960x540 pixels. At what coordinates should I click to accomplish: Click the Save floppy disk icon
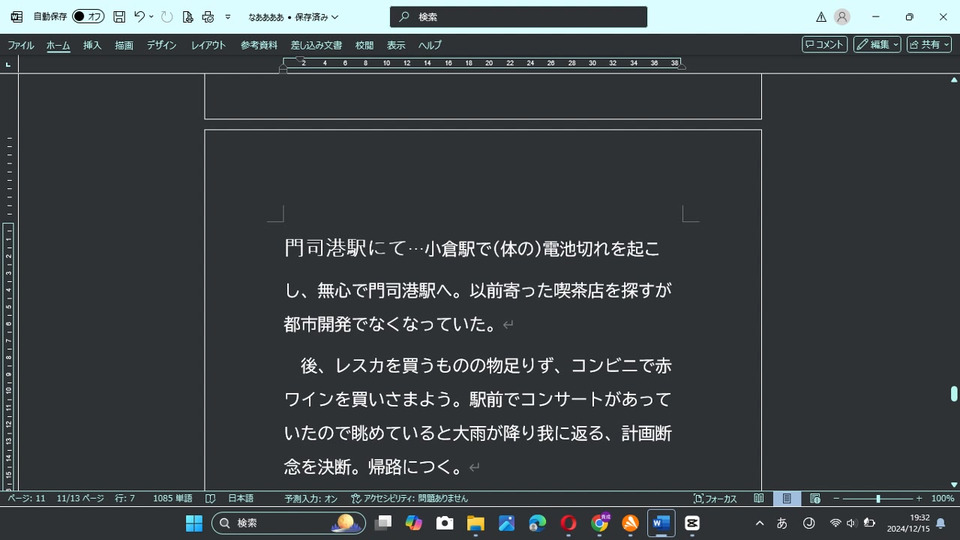pos(119,17)
